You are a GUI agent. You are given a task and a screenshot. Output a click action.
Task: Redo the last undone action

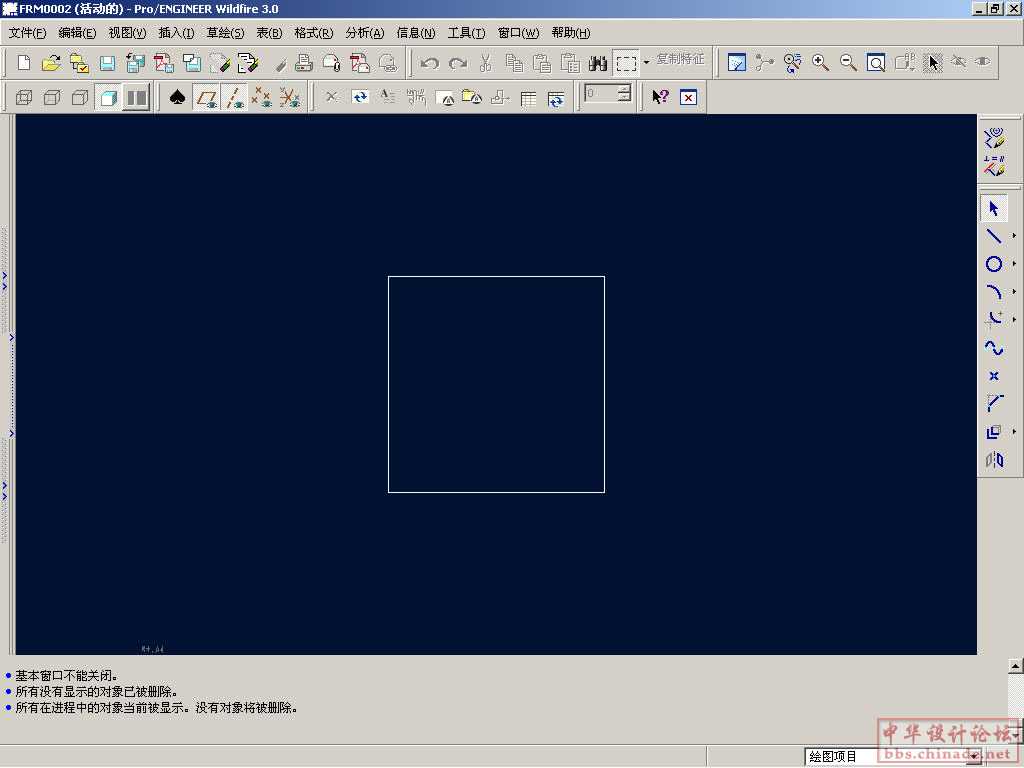[458, 63]
